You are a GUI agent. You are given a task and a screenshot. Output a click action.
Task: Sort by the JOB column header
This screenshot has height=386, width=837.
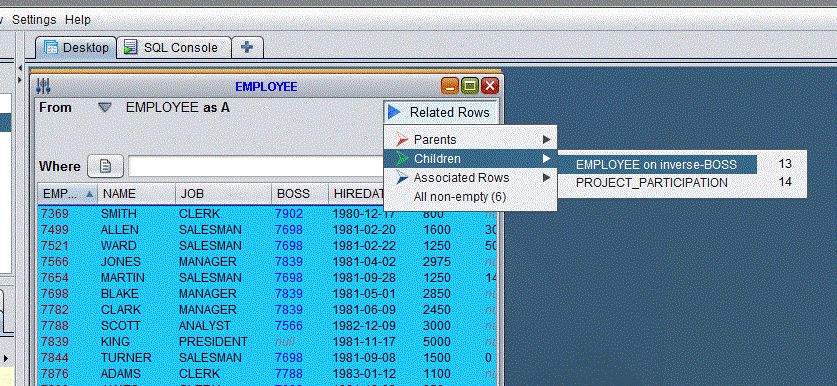pos(223,194)
